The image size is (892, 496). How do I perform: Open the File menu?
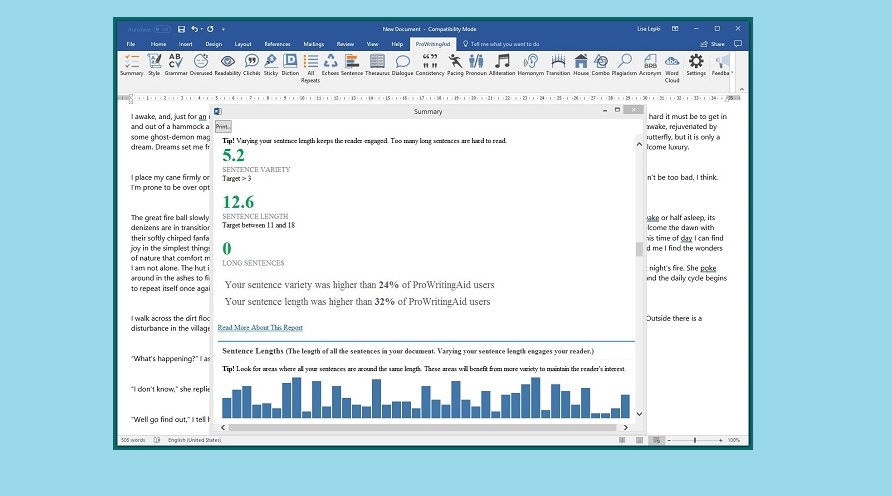pyautogui.click(x=131, y=44)
